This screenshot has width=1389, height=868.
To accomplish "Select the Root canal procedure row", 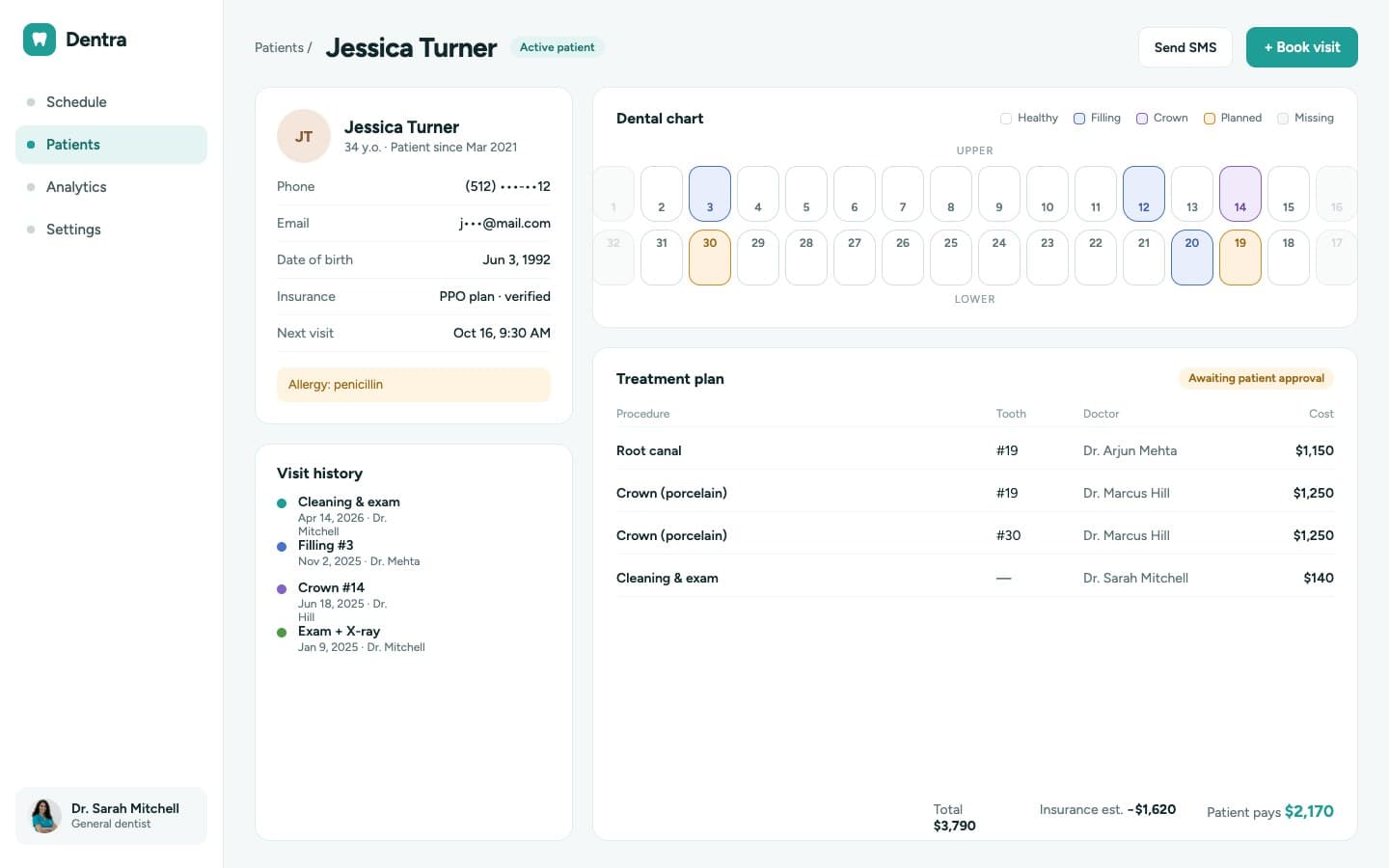I will [975, 450].
